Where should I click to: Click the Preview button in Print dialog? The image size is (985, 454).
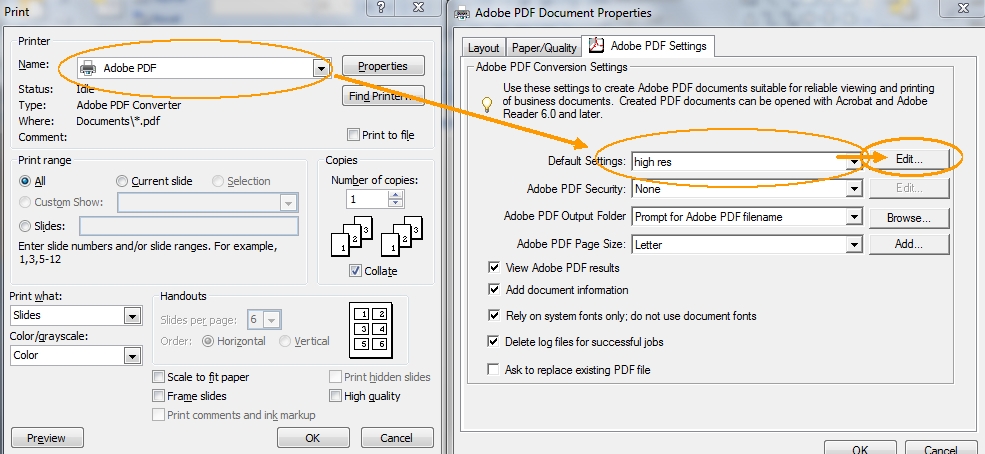pos(46,438)
